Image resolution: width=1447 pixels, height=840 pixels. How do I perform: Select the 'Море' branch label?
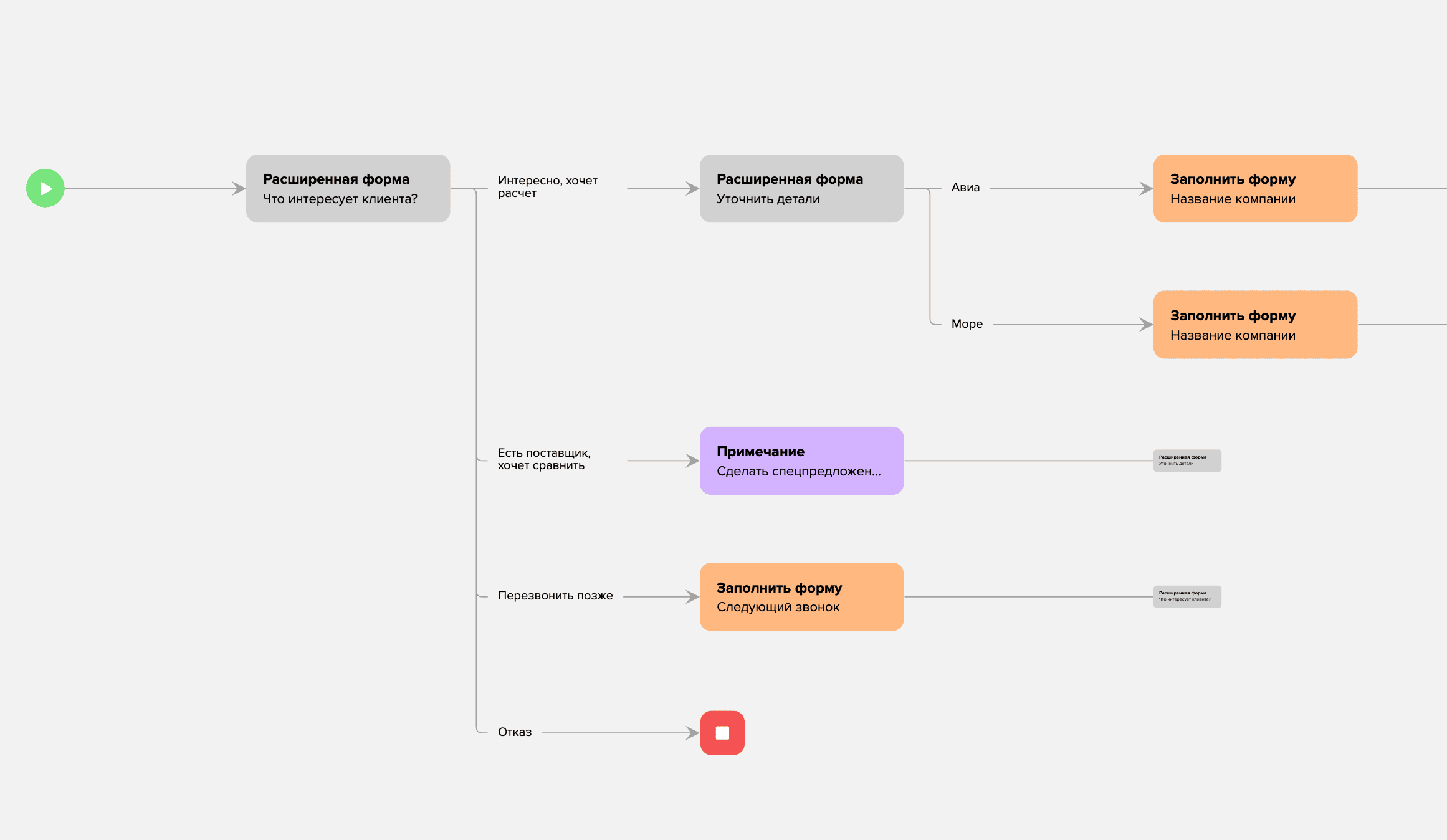pyautogui.click(x=967, y=324)
